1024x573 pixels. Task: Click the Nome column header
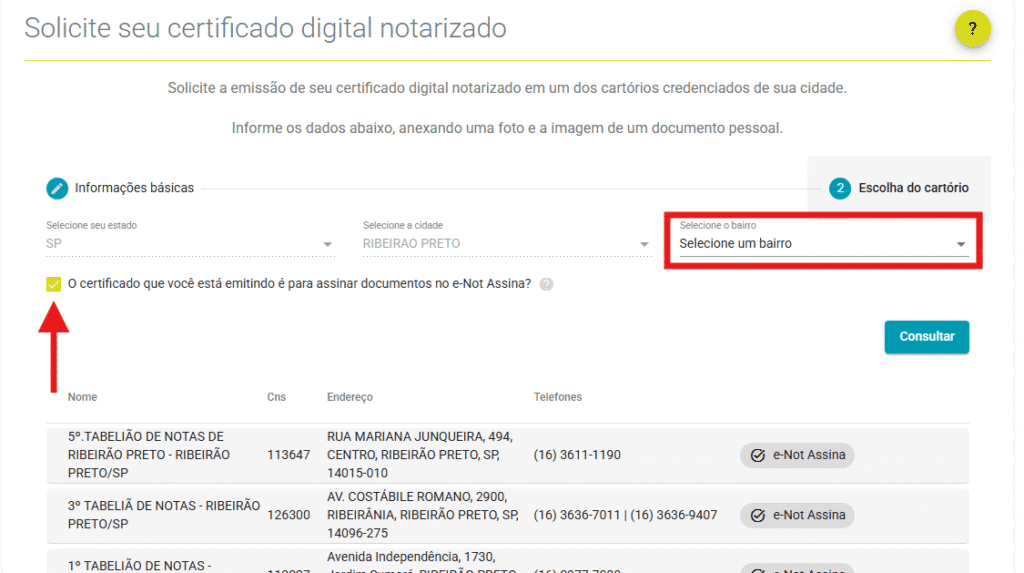[82, 397]
